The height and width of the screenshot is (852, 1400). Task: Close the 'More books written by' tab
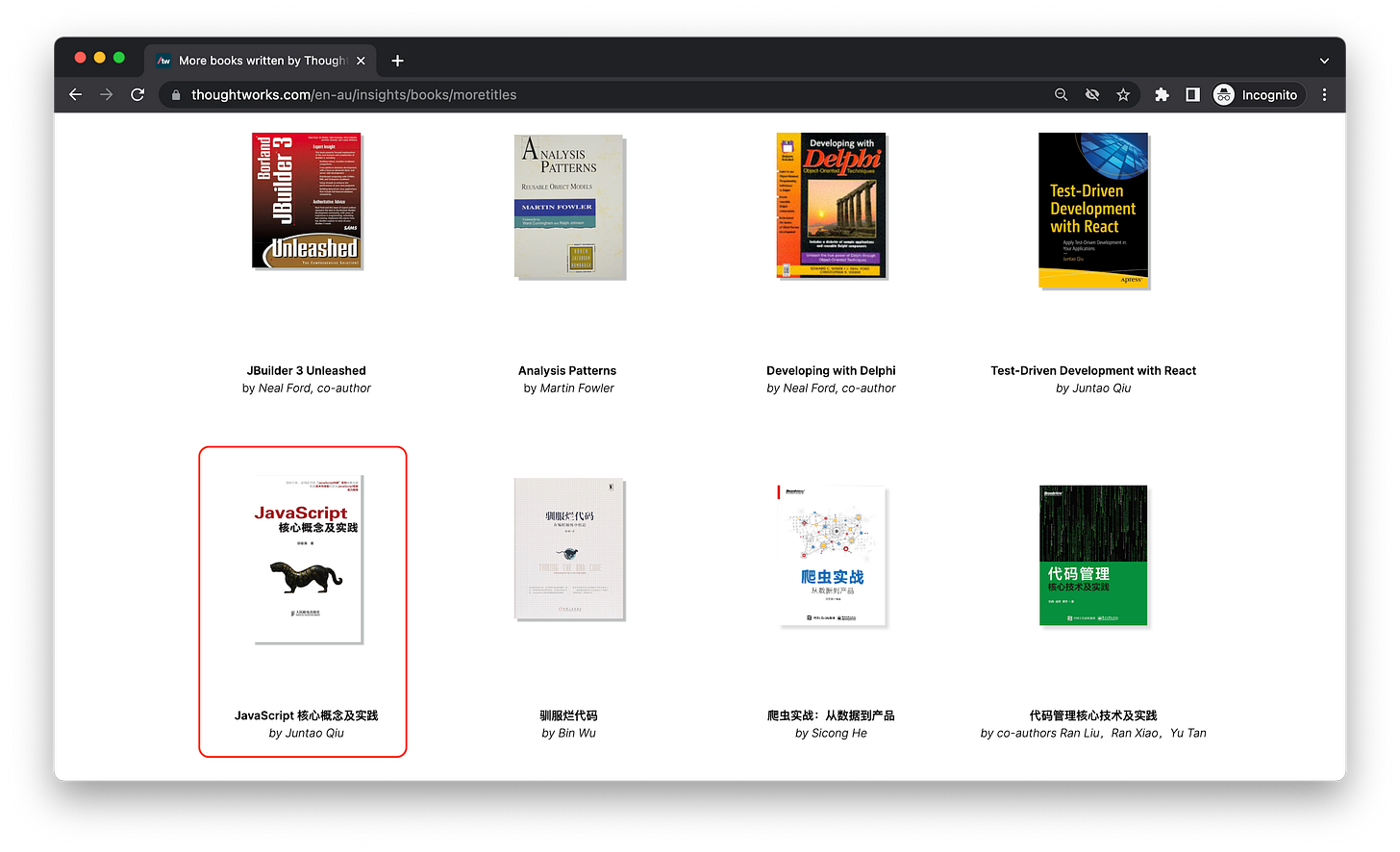[361, 61]
